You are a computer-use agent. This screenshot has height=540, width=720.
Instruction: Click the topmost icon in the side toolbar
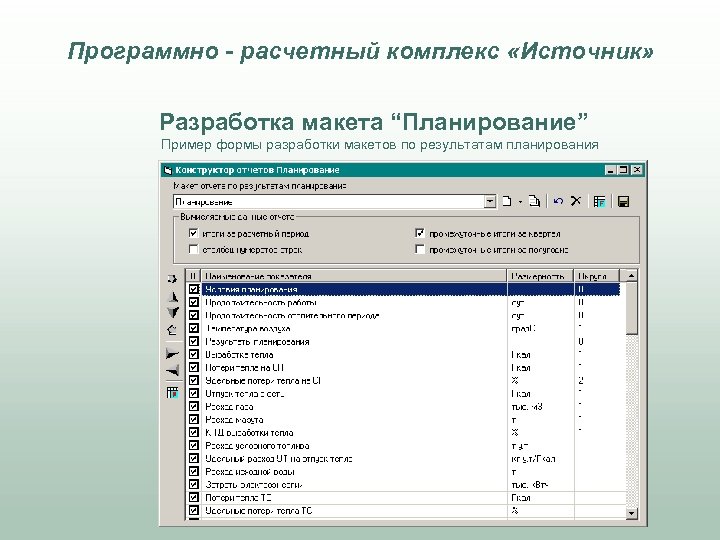(172, 279)
